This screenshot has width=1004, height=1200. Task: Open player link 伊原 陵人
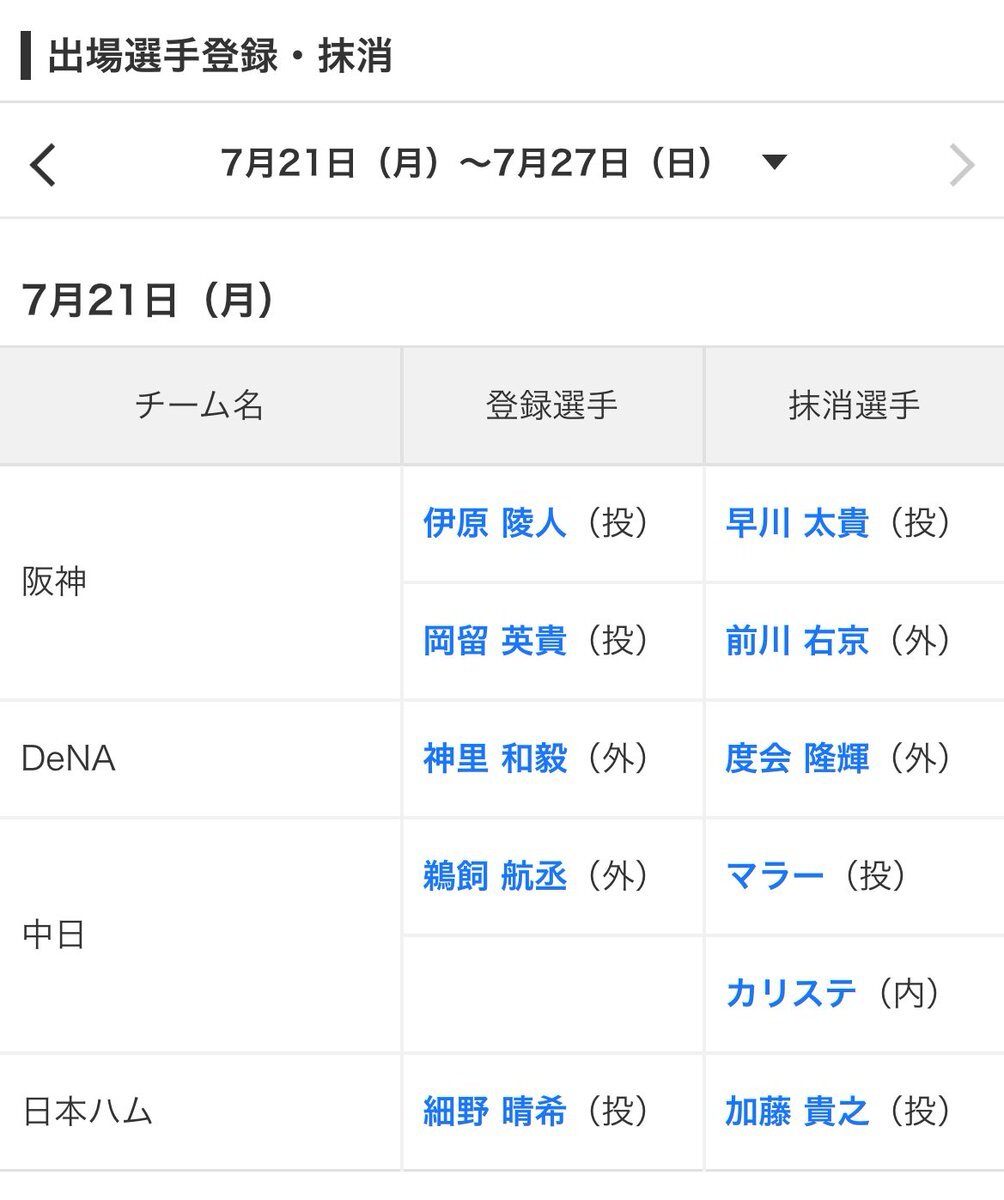[x=495, y=523]
